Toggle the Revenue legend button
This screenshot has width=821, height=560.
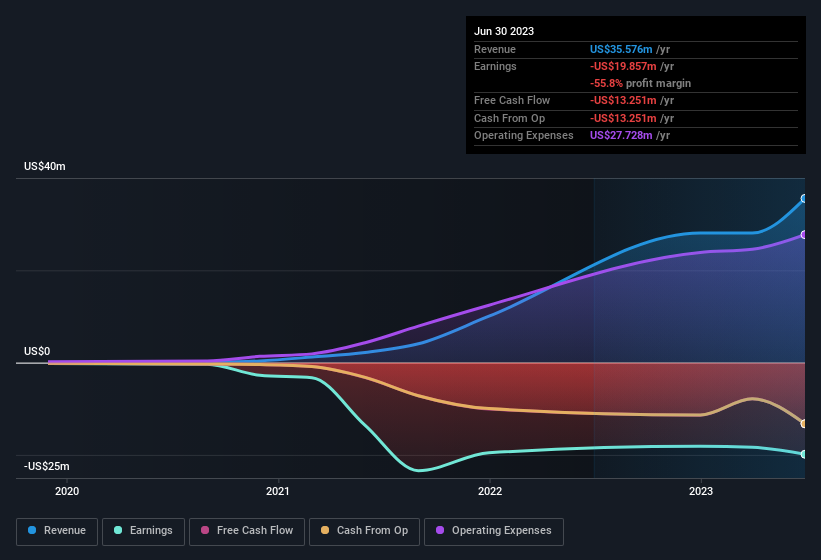click(x=57, y=532)
